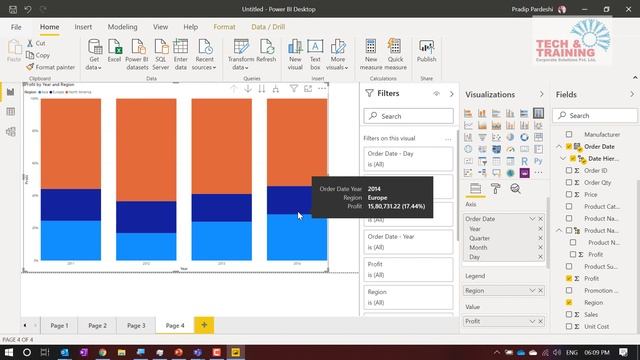Collapse the Fields pane chevron
640x360 pixels.
(x=632, y=94)
